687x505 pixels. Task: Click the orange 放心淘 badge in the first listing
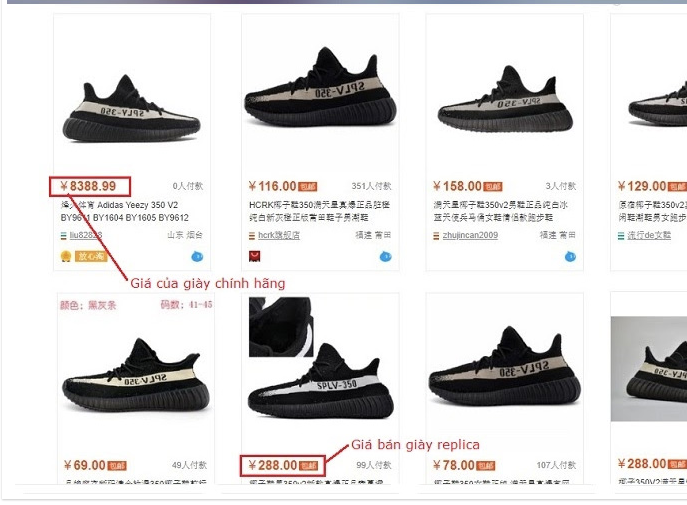(x=91, y=257)
